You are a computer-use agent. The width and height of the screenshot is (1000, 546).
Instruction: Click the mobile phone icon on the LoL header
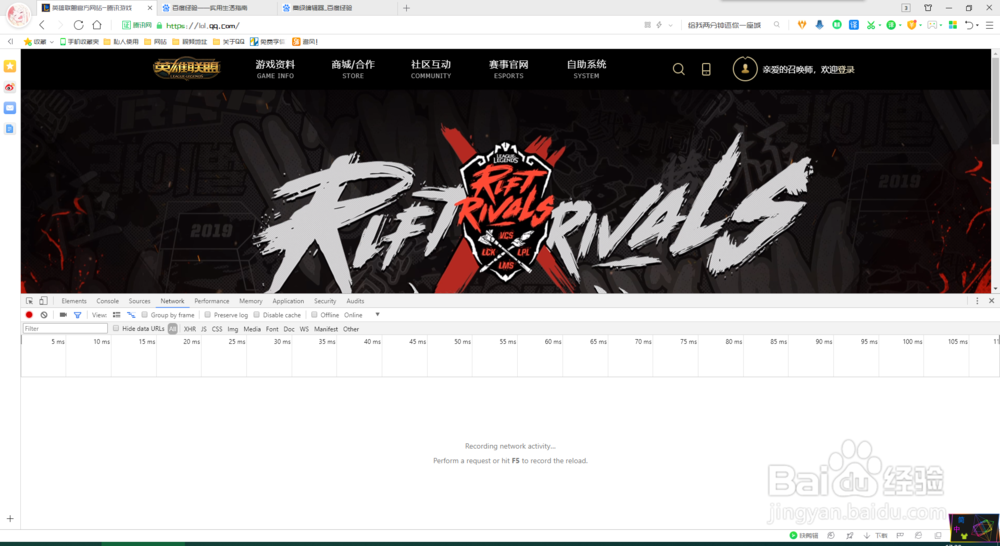click(706, 69)
